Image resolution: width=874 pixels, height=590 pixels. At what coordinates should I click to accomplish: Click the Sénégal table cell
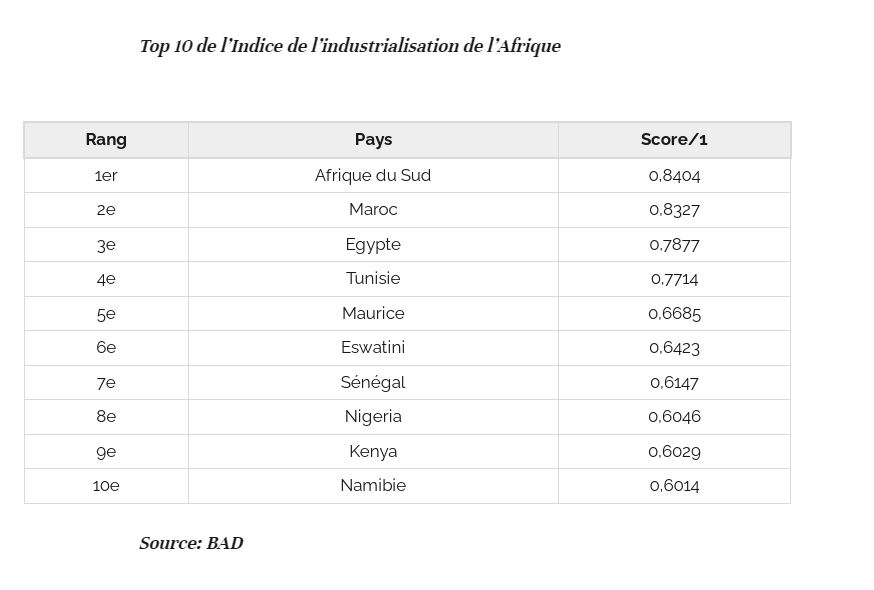point(373,383)
